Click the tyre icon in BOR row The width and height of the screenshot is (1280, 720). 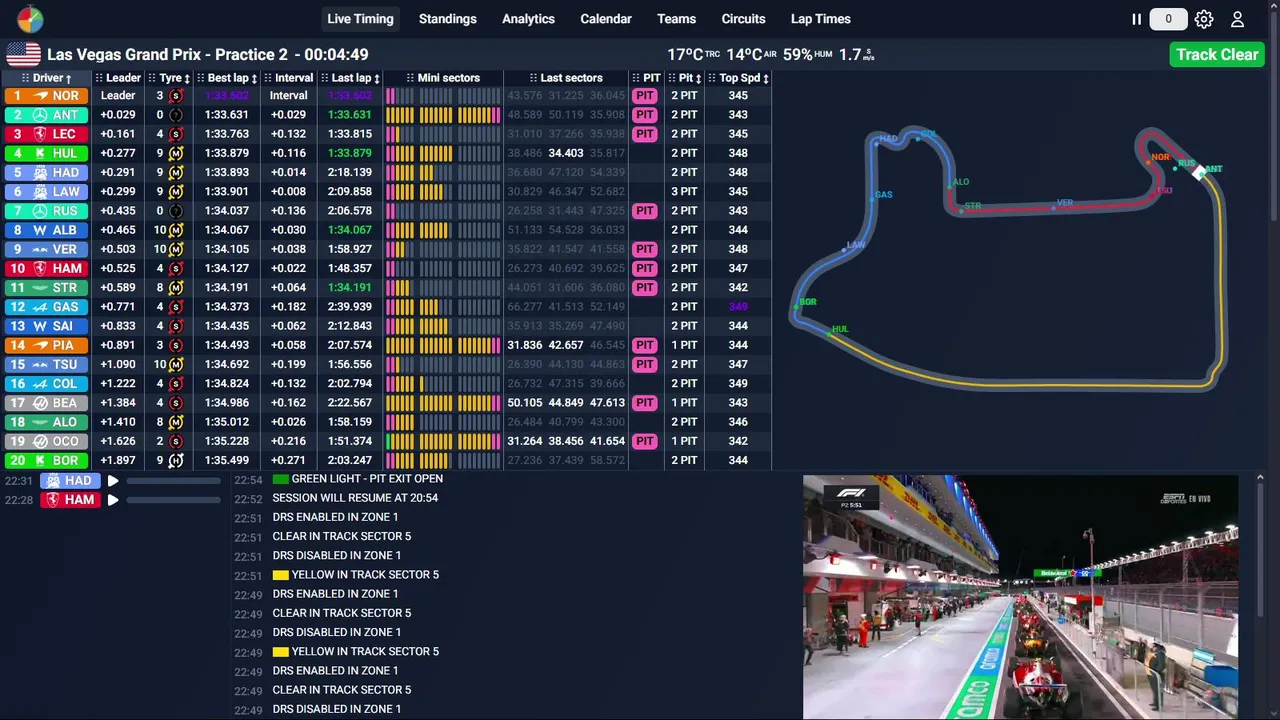click(176, 460)
